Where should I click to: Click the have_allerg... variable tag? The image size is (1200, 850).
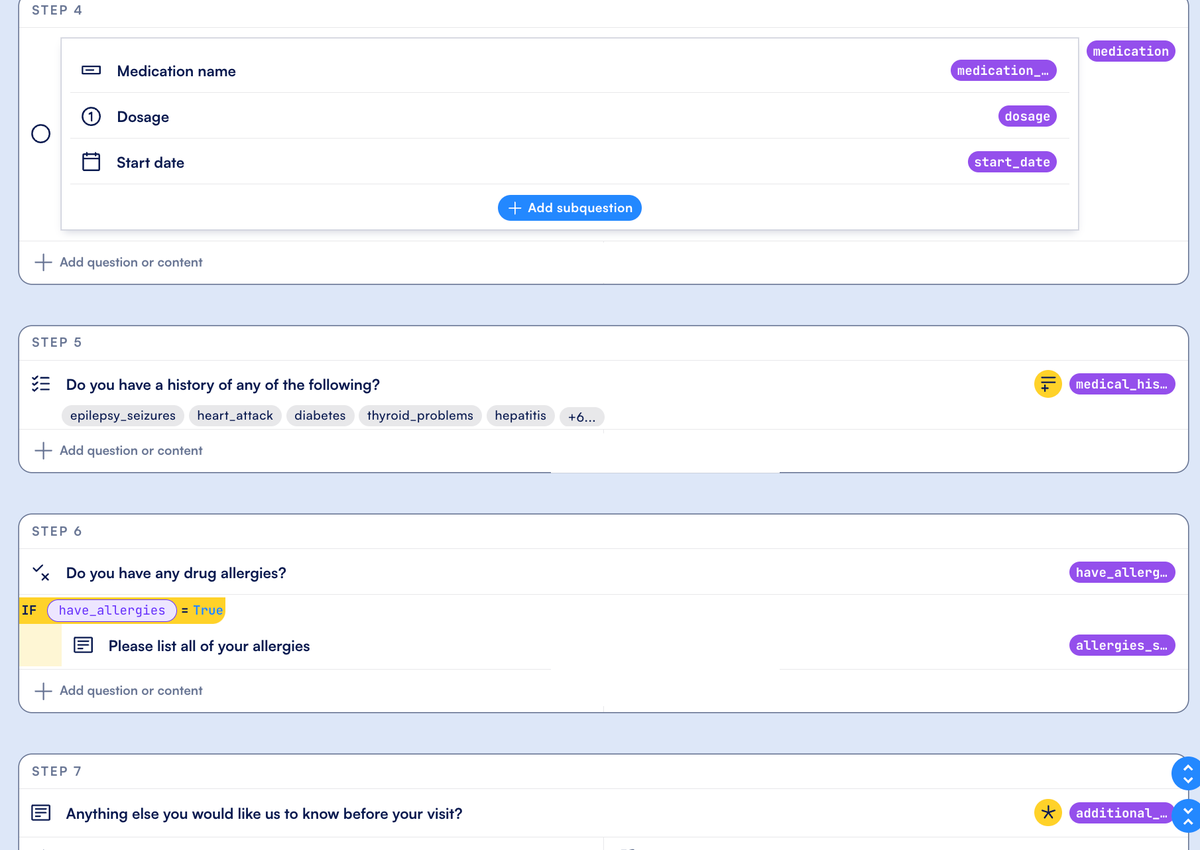coord(1122,572)
